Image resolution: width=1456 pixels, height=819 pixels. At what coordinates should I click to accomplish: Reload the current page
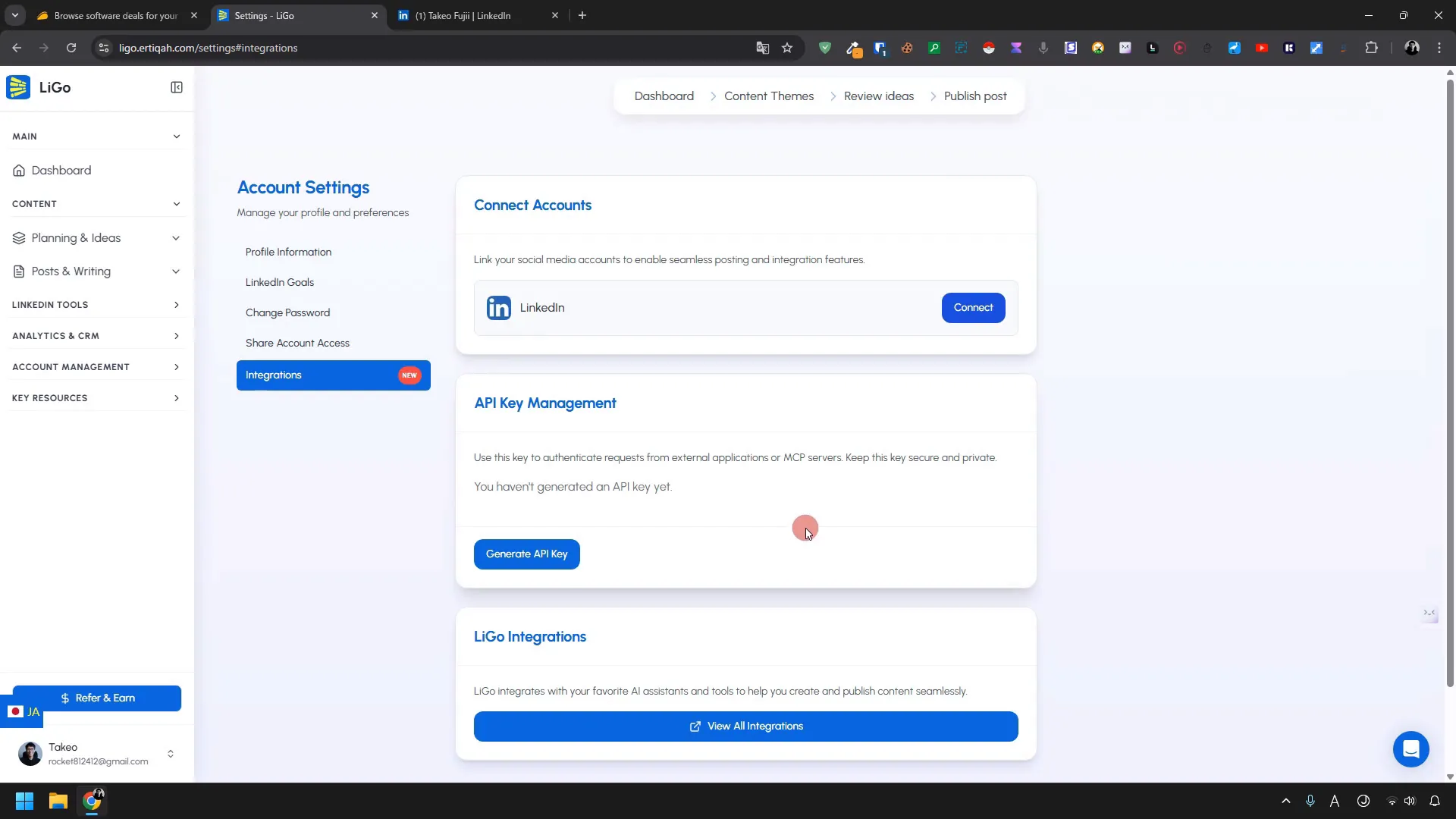pos(71,48)
